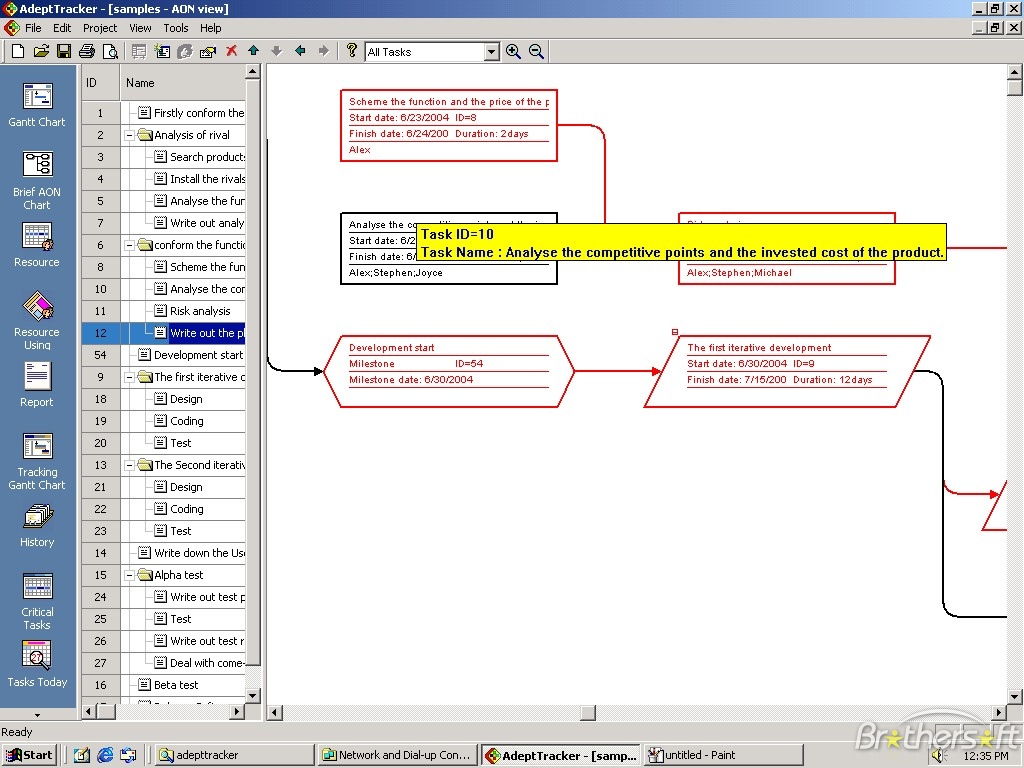The image size is (1024, 768).
Task: Open the Help menu
Action: pos(210,28)
